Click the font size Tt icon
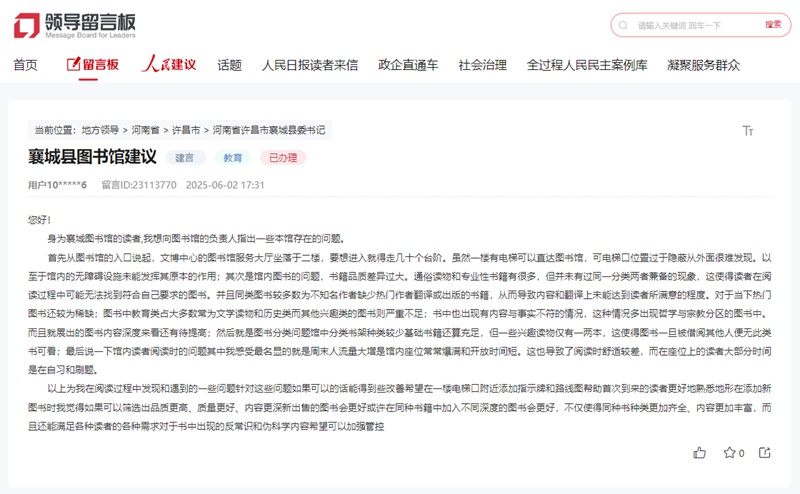The height and width of the screenshot is (494, 800). coord(747,130)
